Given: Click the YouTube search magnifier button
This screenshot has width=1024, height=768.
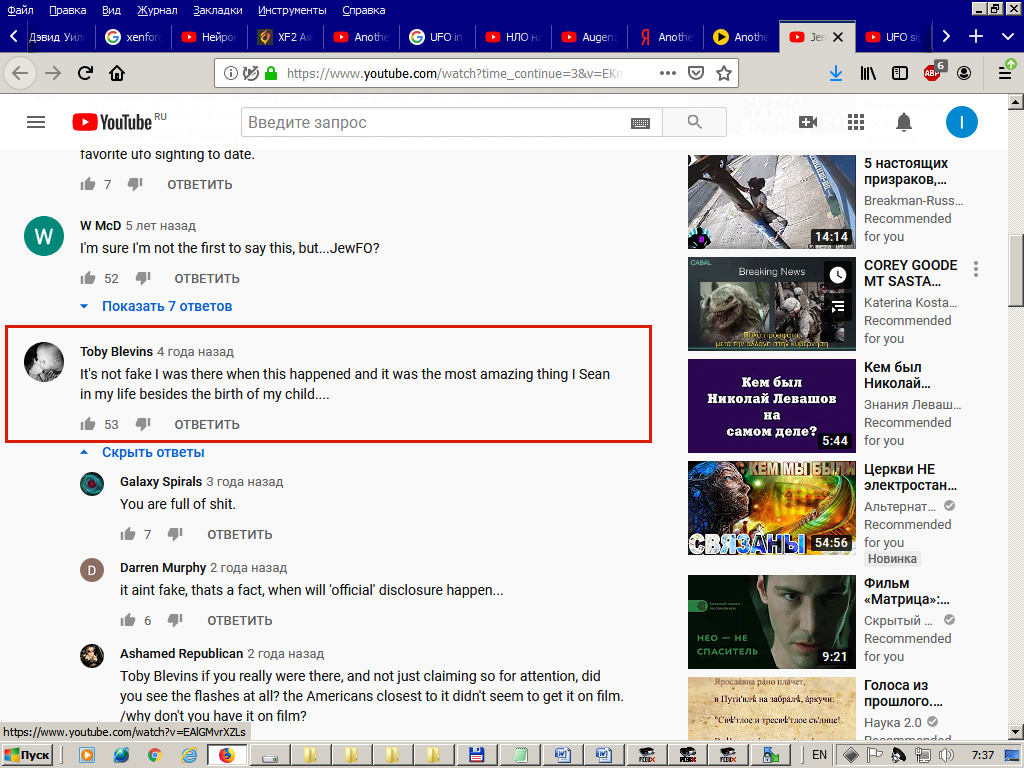Looking at the screenshot, I should click(694, 122).
